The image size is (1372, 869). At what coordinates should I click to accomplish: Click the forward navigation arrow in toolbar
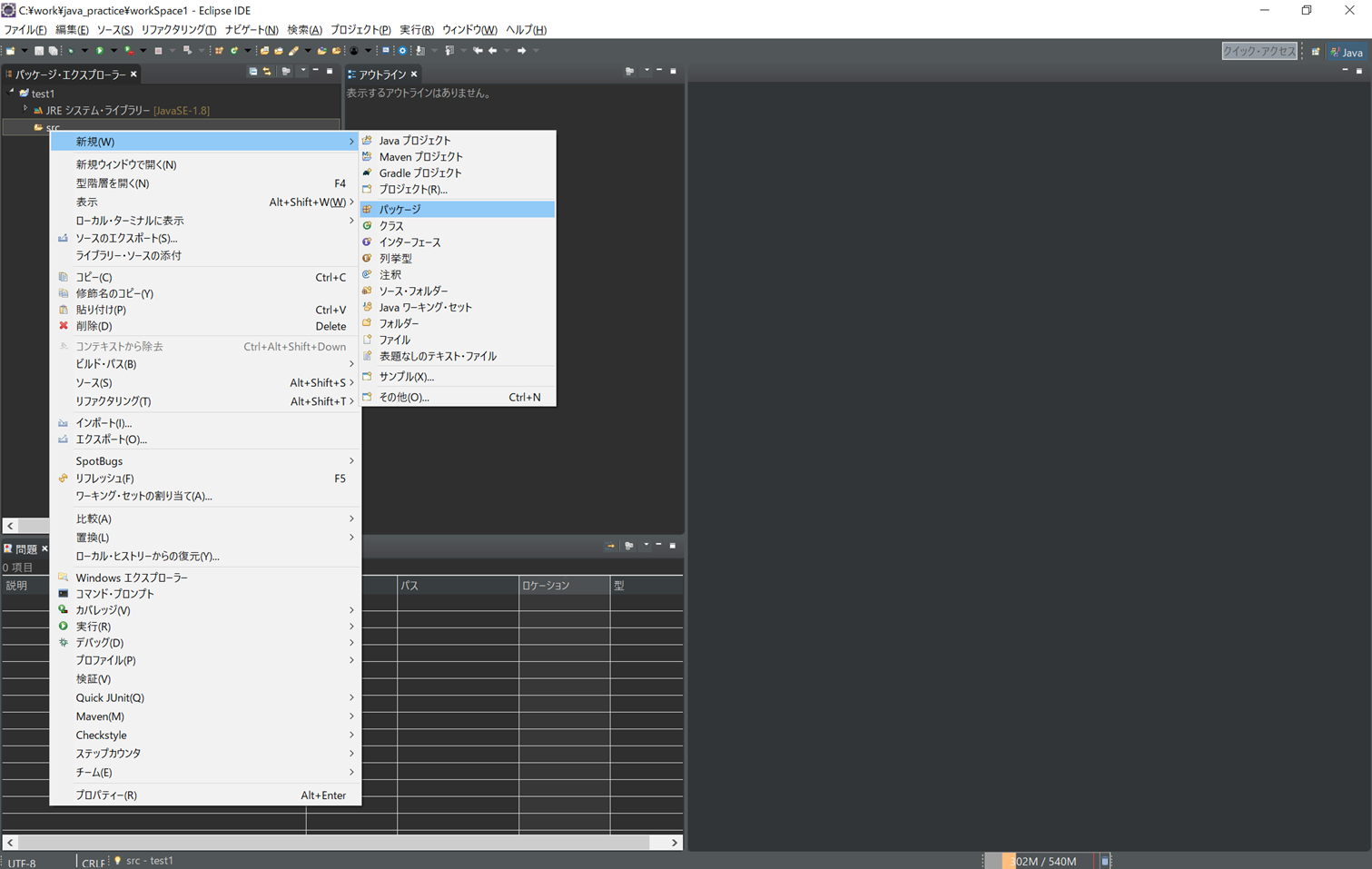(521, 51)
